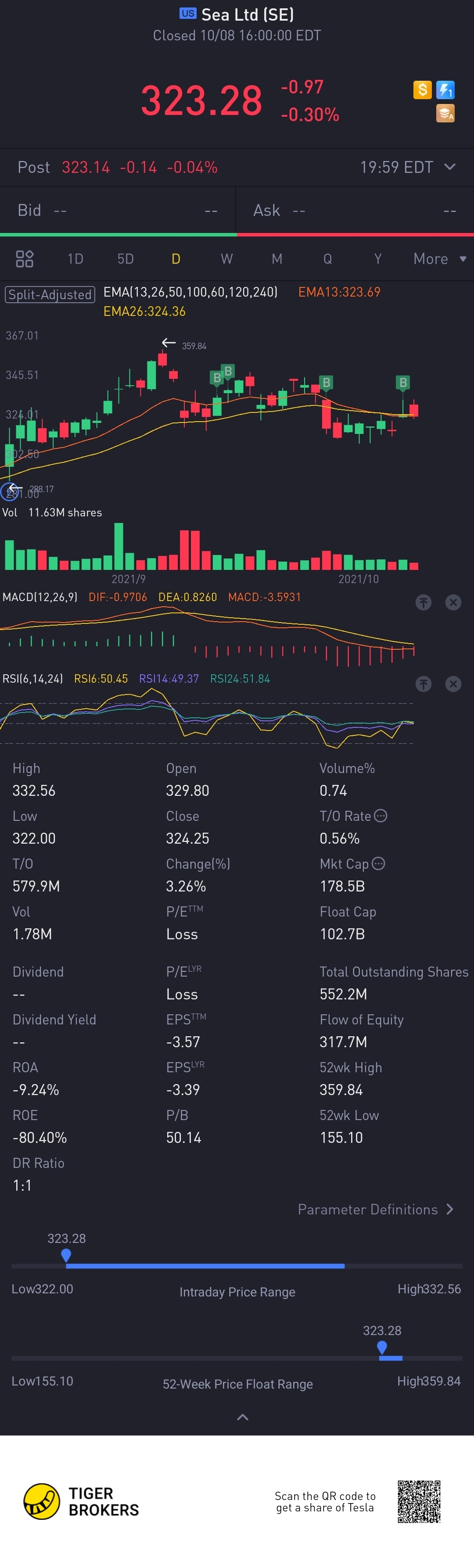Tap the 359.84 high label on chart

point(194,346)
